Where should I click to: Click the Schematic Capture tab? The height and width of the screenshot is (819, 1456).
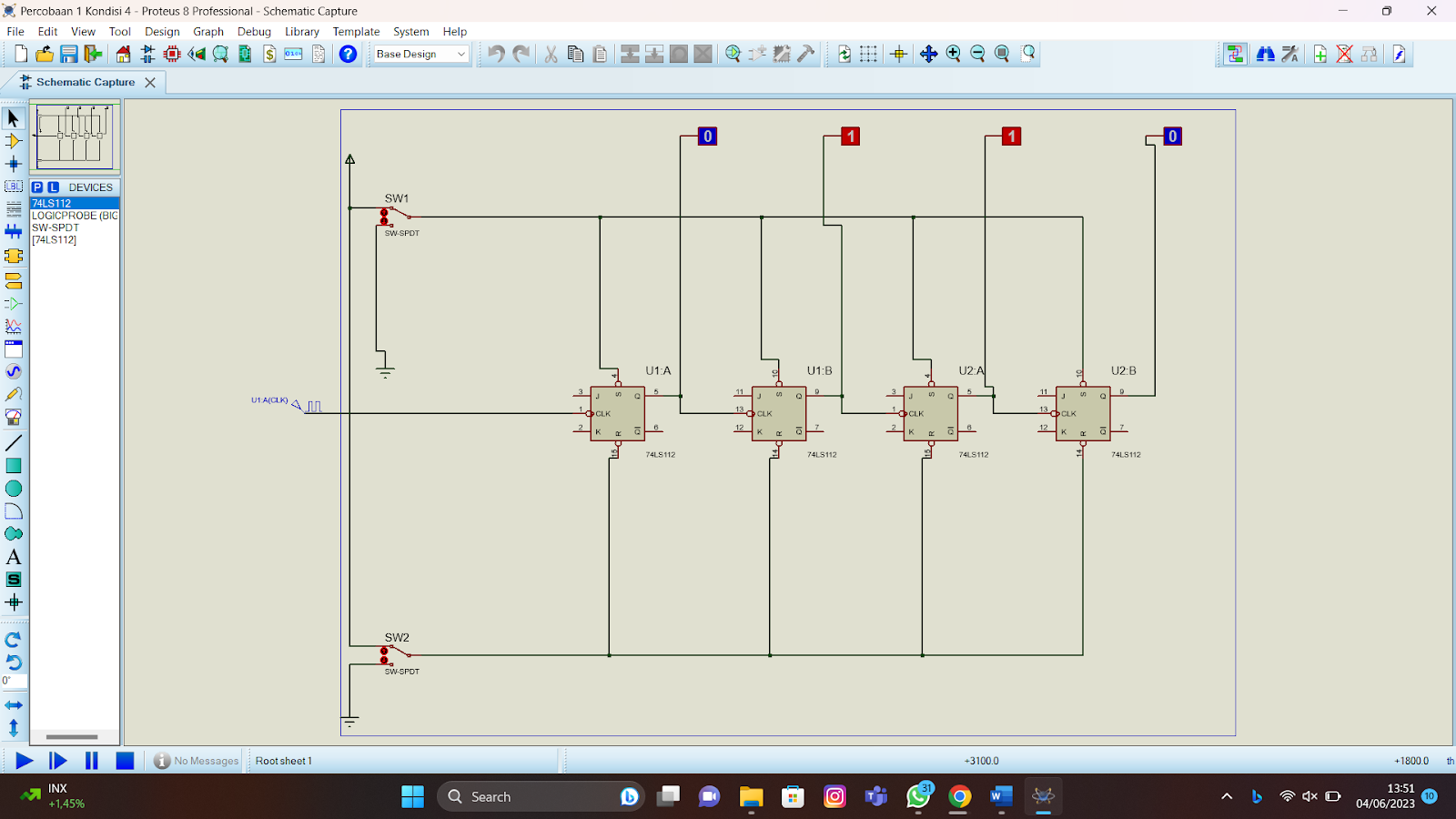click(x=86, y=82)
